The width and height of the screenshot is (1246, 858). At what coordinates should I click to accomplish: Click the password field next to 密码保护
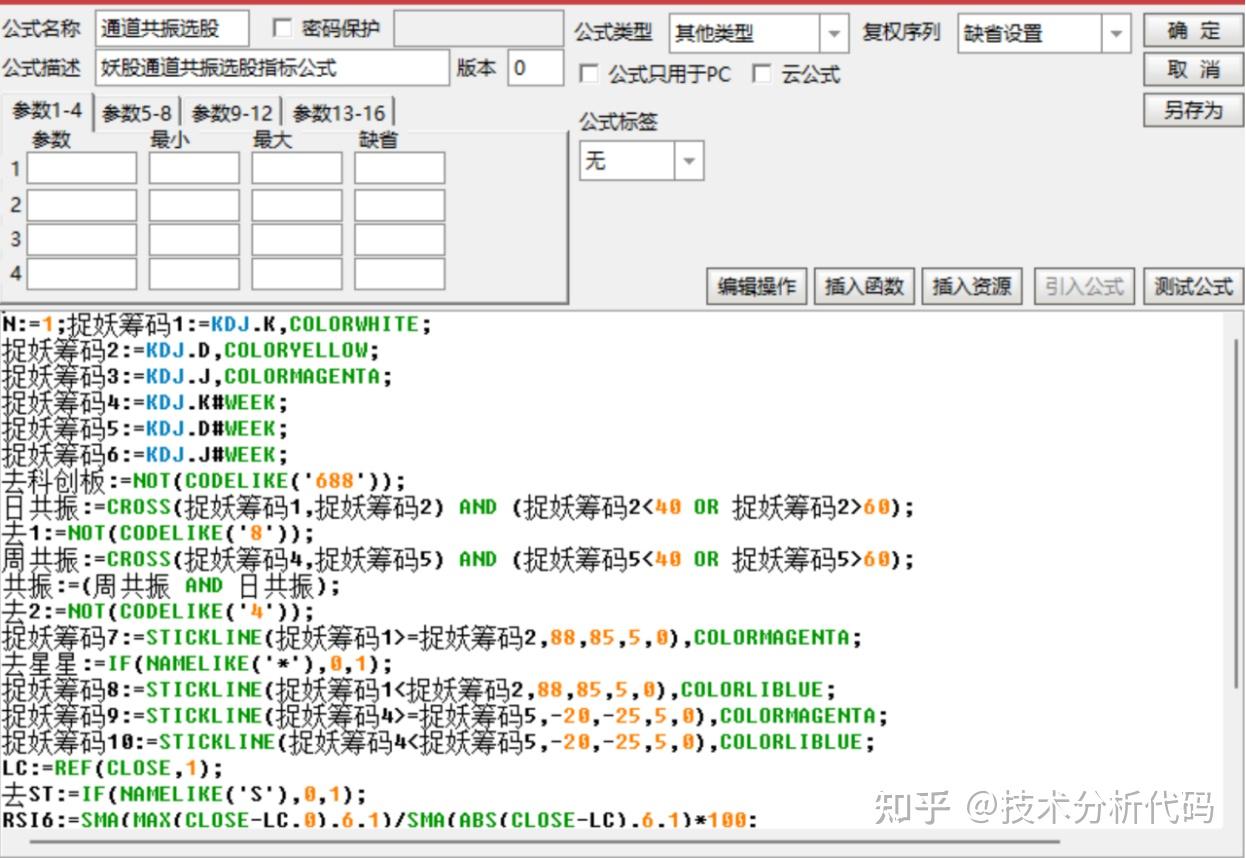pyautogui.click(x=478, y=29)
